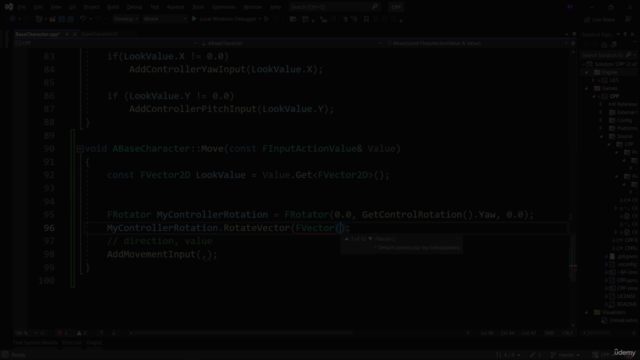Collapse the Games folder node
The width and height of the screenshot is (640, 360).
tap(587, 88)
